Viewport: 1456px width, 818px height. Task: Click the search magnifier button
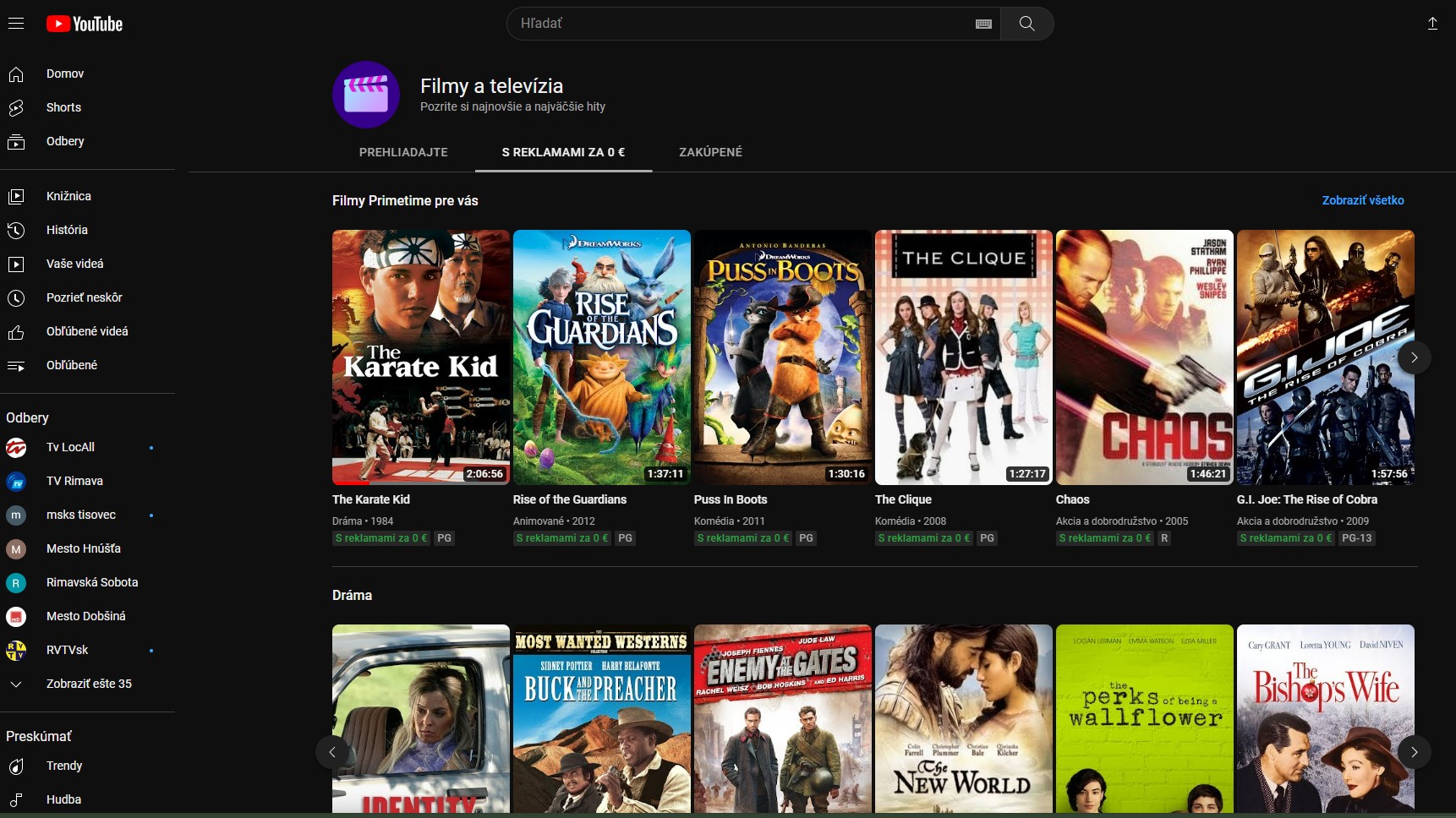tap(1026, 24)
